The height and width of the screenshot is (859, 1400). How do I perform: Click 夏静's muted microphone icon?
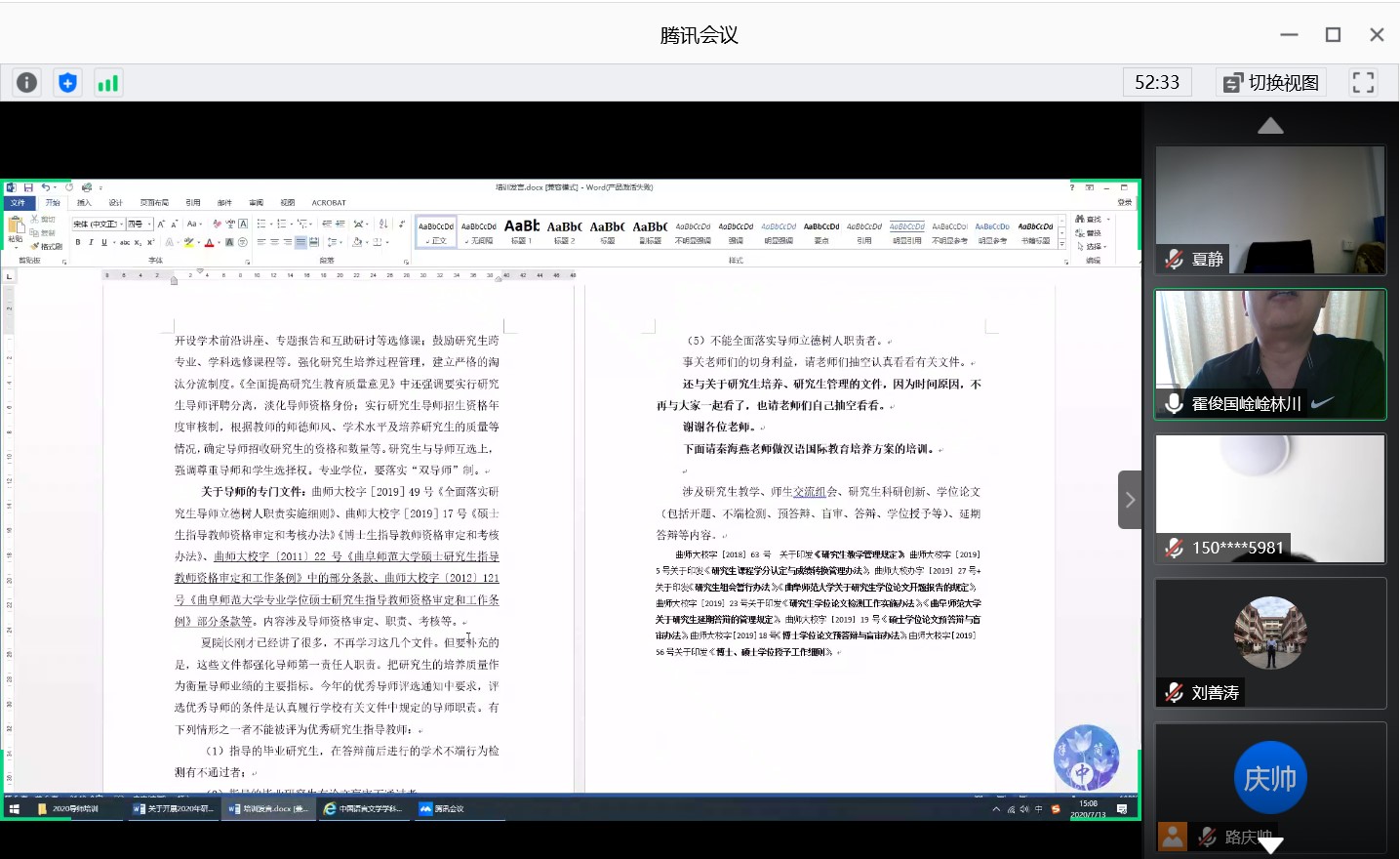(1175, 260)
